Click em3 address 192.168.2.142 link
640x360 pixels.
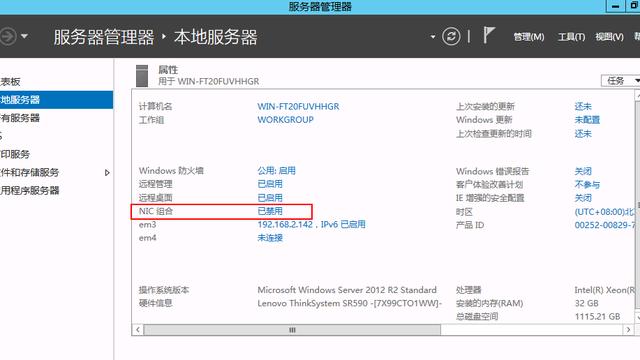(311, 224)
